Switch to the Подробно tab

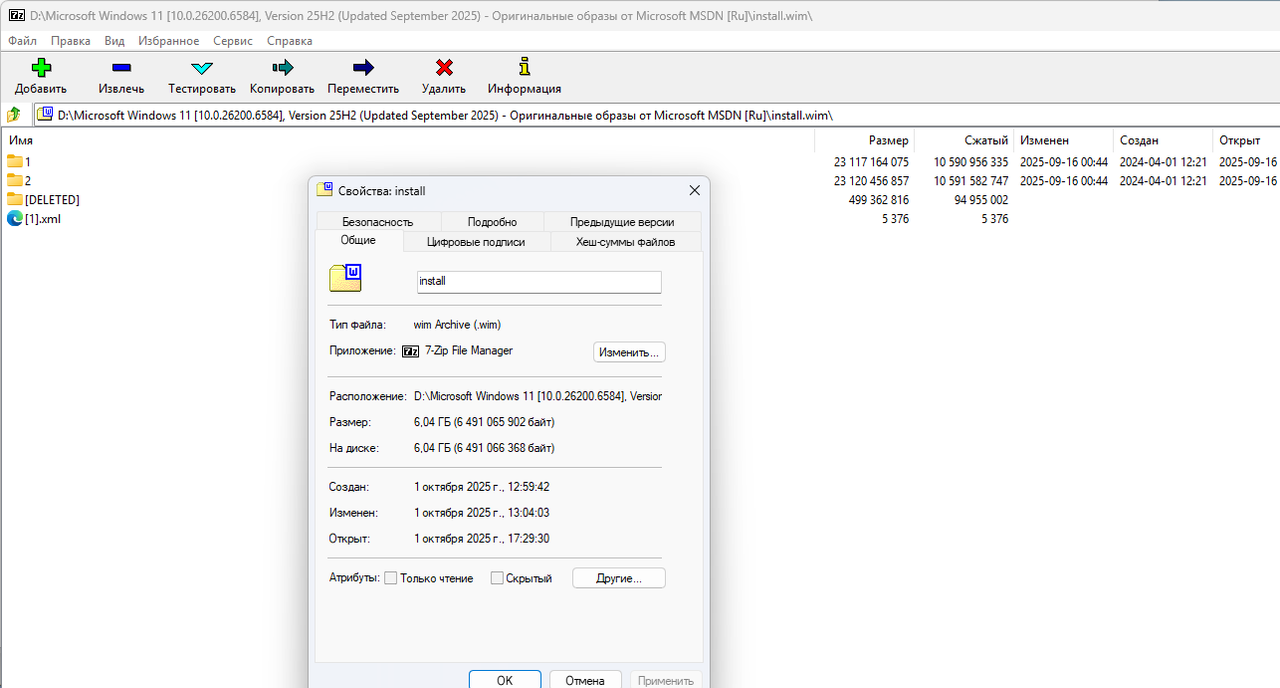tap(492, 222)
